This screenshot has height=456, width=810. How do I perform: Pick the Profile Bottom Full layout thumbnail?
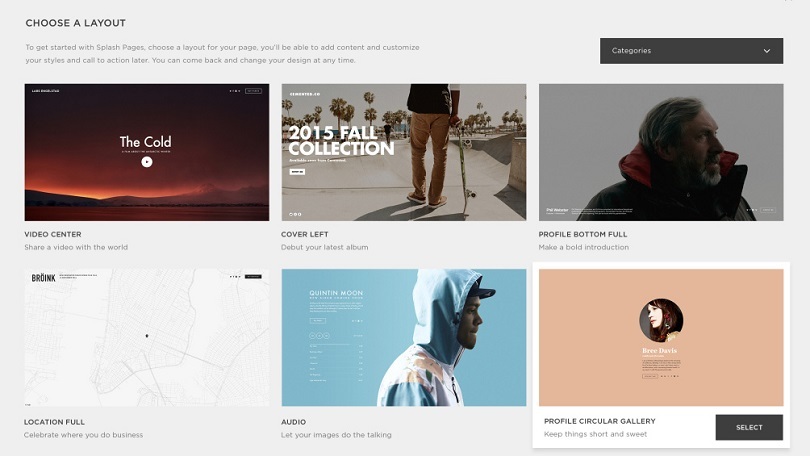pyautogui.click(x=661, y=151)
